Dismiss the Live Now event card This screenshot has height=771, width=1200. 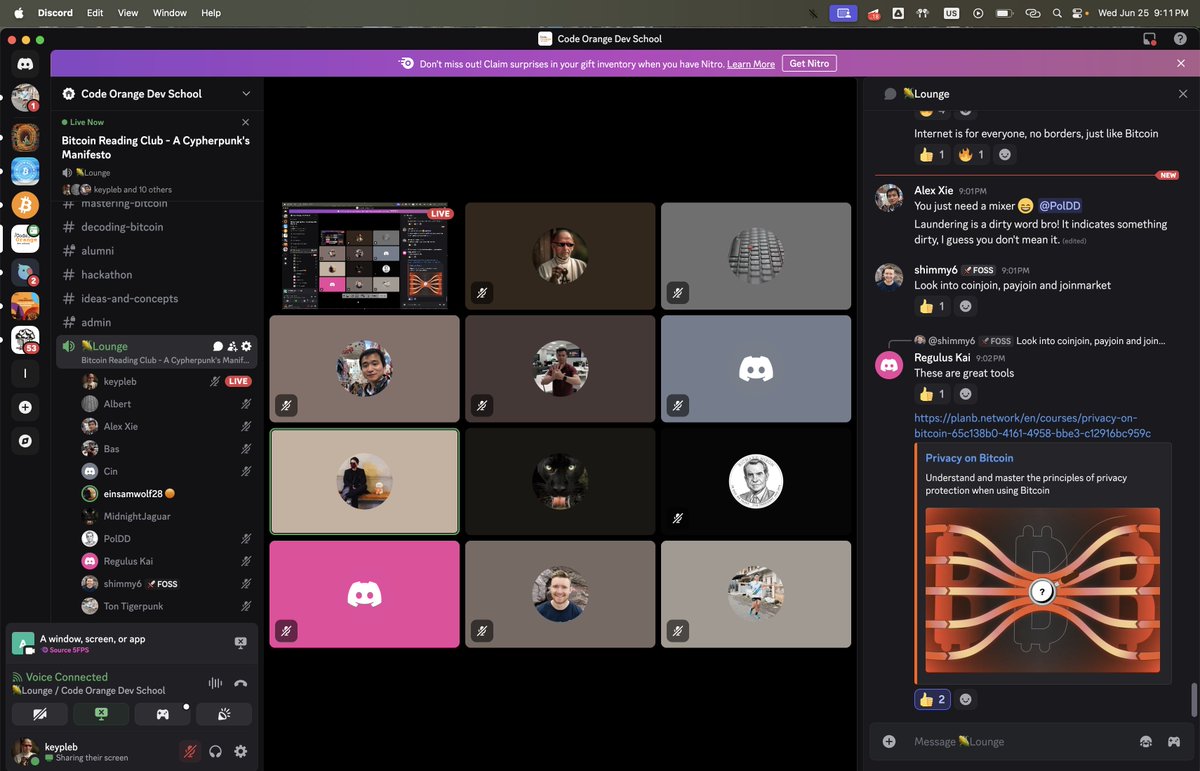click(246, 122)
